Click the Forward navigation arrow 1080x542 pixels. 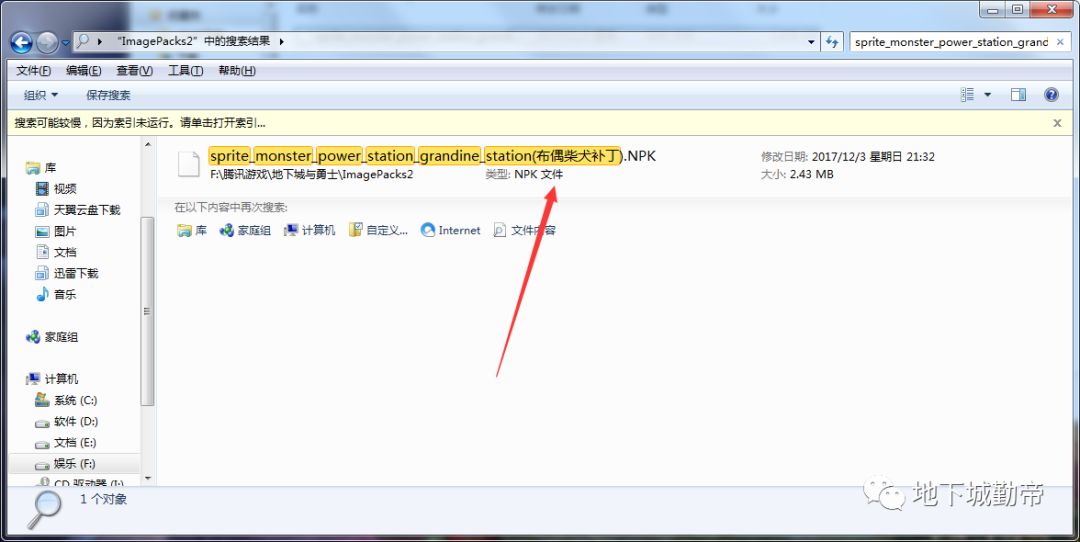tap(47, 43)
